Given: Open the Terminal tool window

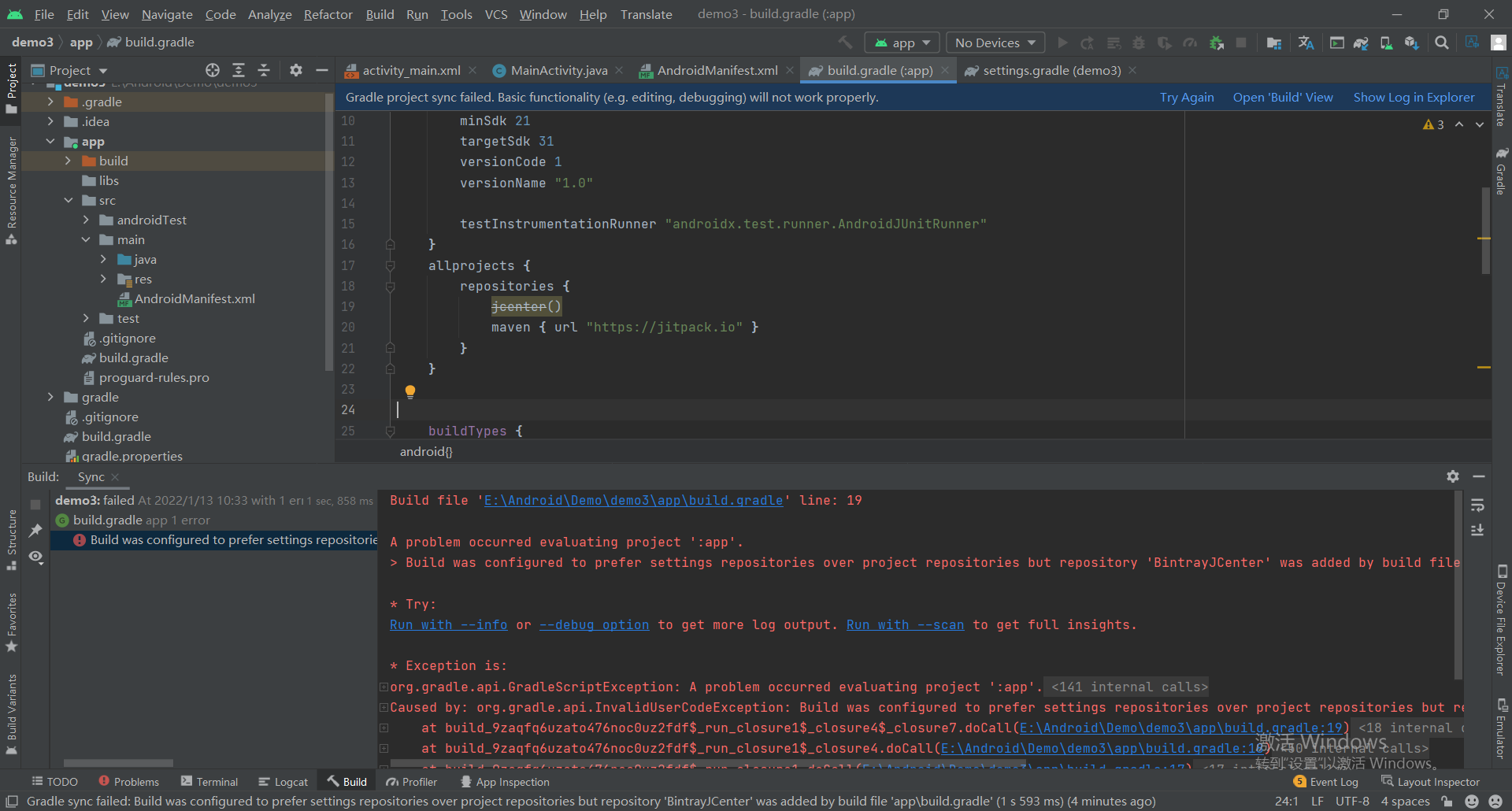Looking at the screenshot, I should point(209,782).
